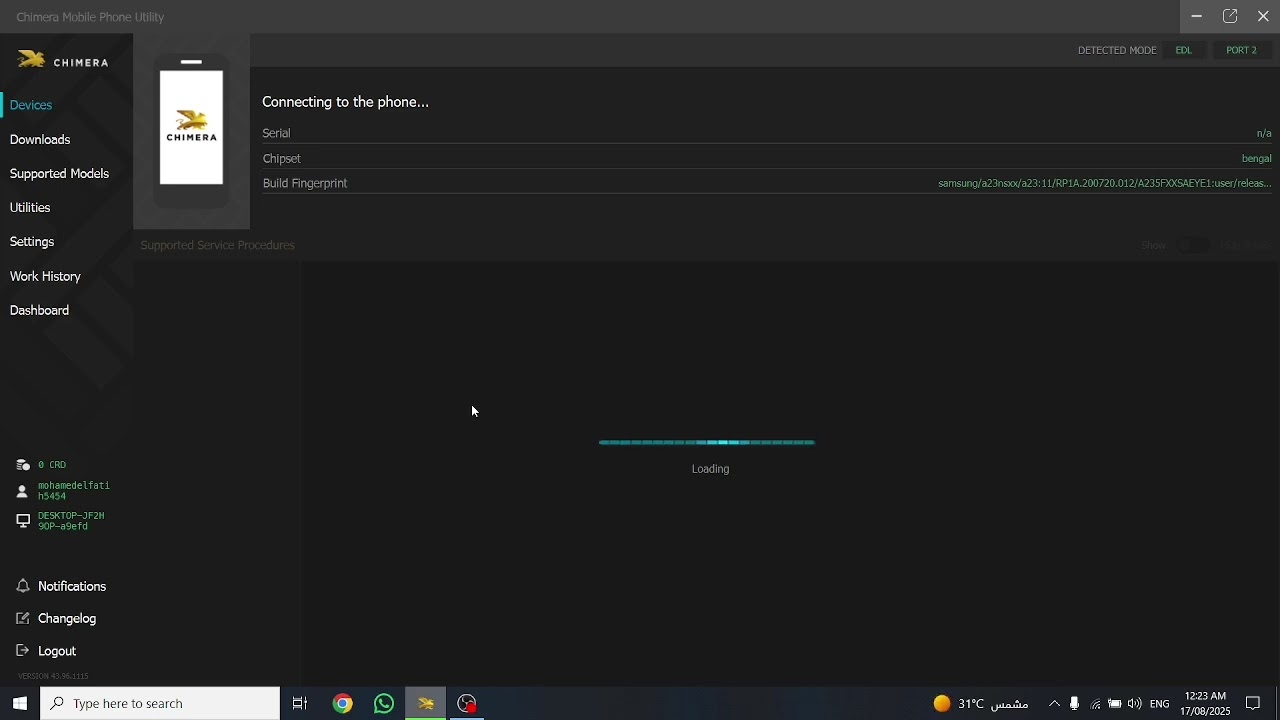Click the Loading progress bar

(707, 442)
